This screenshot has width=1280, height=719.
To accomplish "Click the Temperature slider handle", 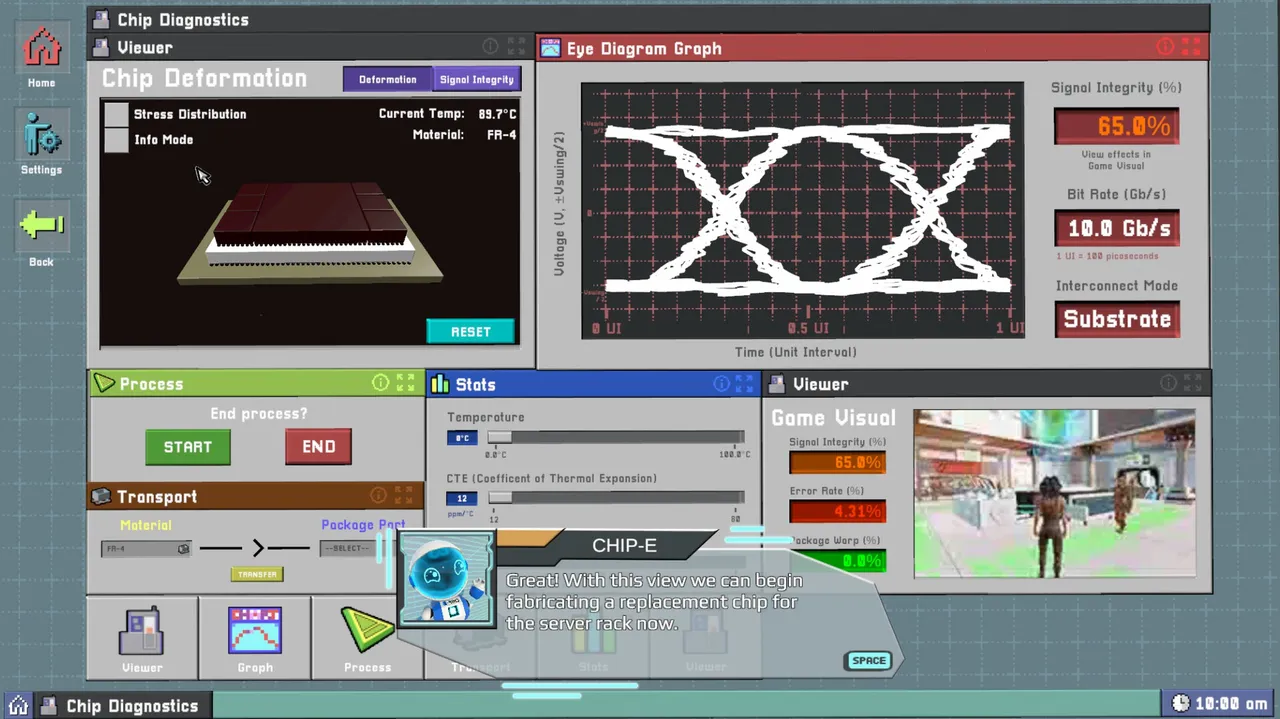I will [499, 438].
